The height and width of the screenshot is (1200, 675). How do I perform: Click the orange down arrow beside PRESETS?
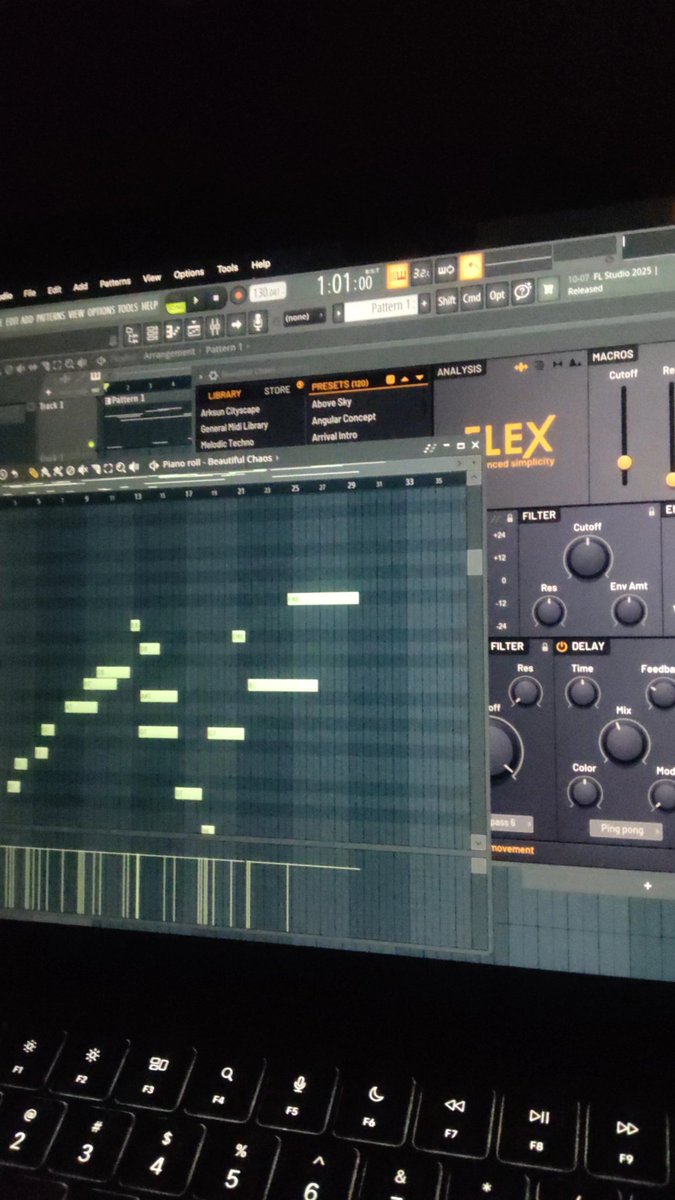(420, 377)
